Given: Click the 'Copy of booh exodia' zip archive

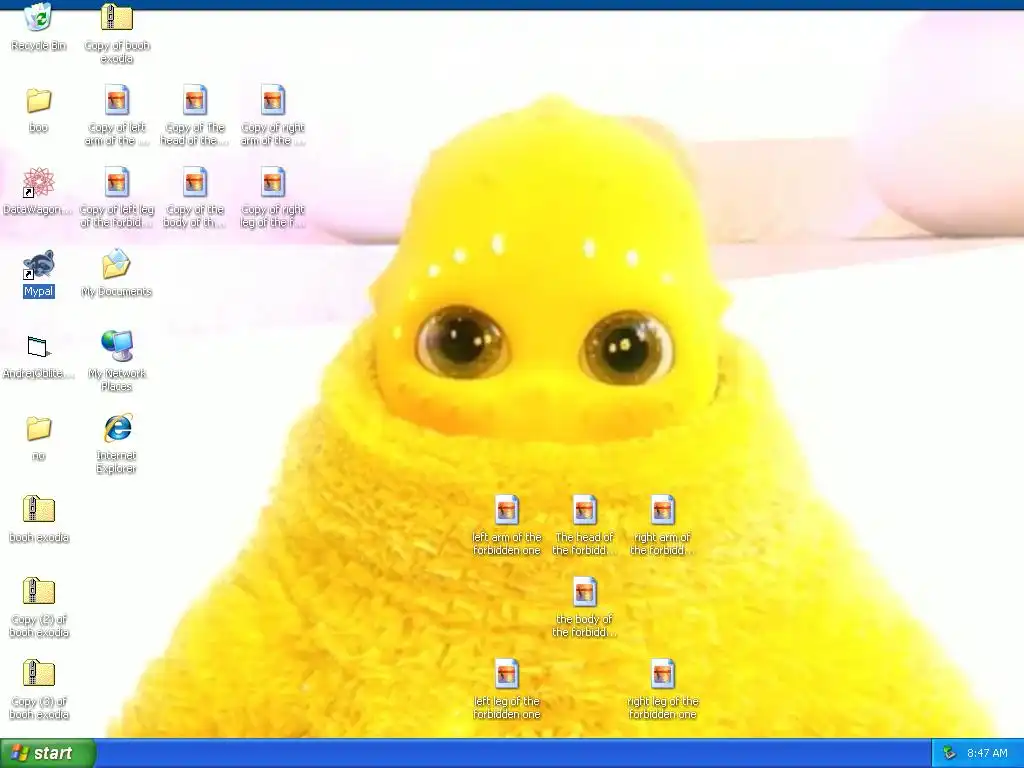Looking at the screenshot, I should coord(117,18).
